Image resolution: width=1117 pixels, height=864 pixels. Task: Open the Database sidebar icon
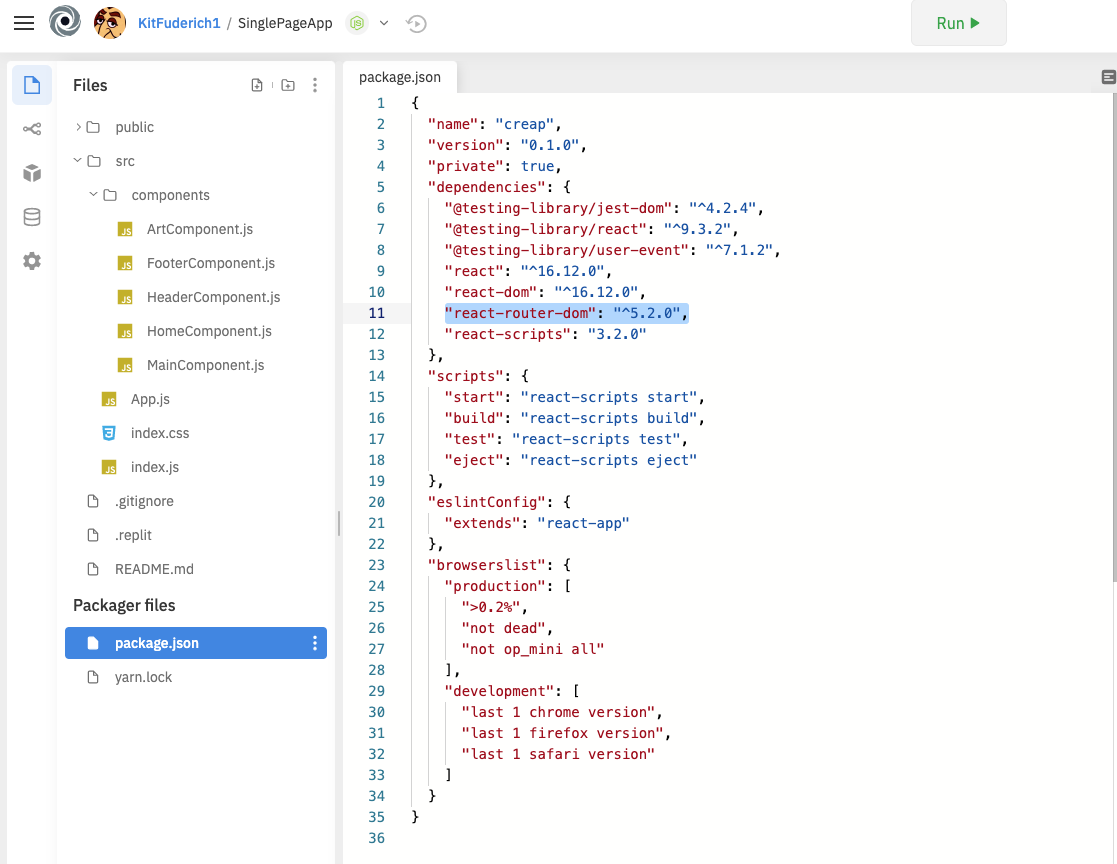click(32, 217)
